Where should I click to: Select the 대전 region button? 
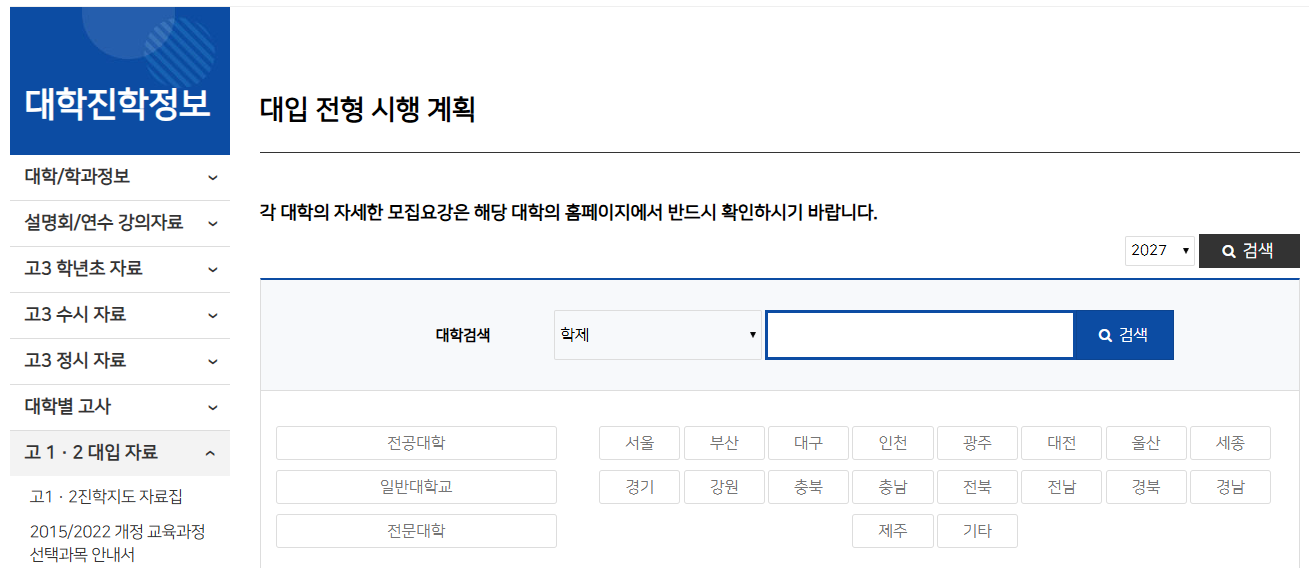1062,443
